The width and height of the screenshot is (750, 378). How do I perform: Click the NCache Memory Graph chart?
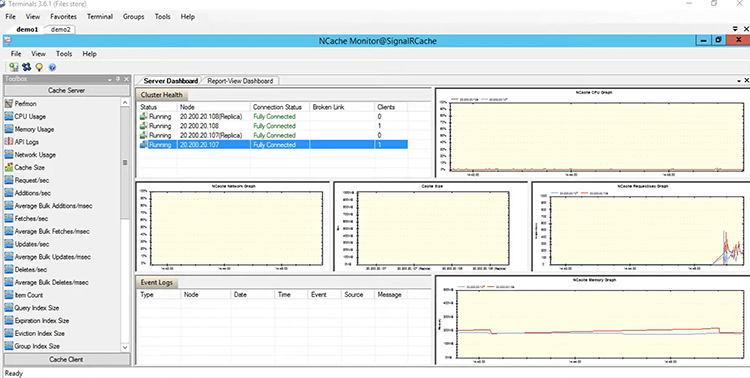593,320
